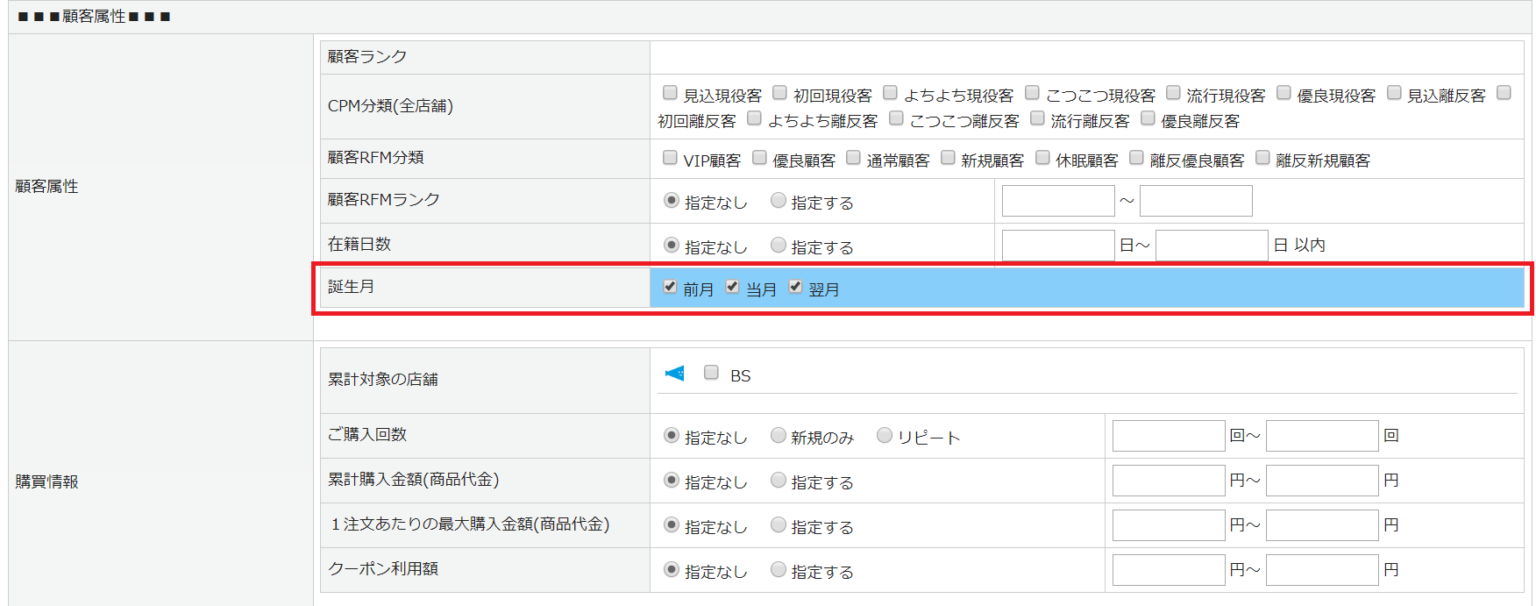The width and height of the screenshot is (1536, 606).
Task: Click the blue arrow icon beside BS
Action: (675, 374)
